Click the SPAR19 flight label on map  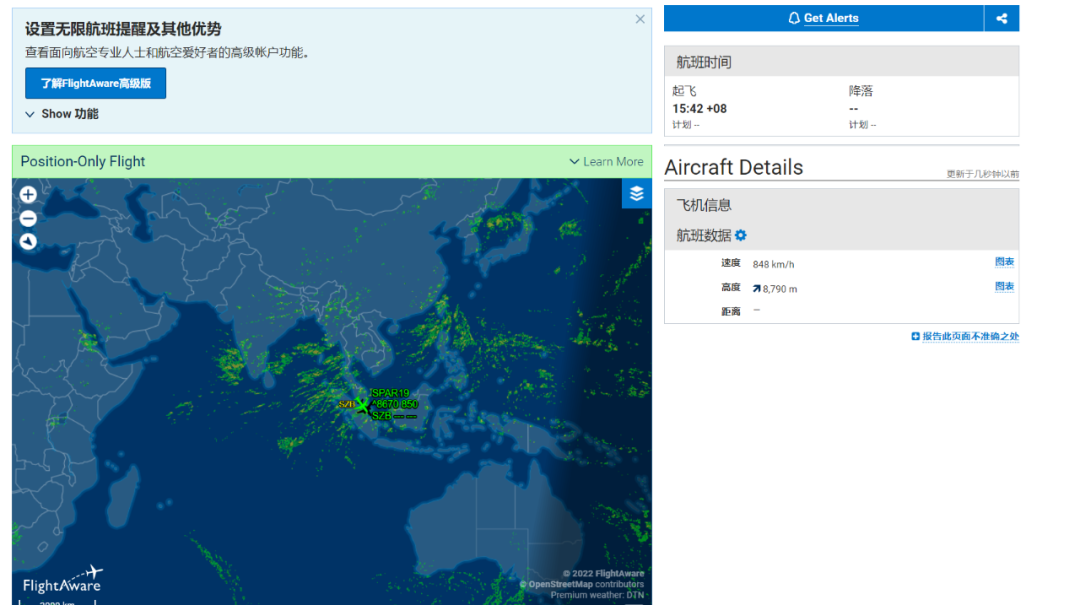[390, 393]
